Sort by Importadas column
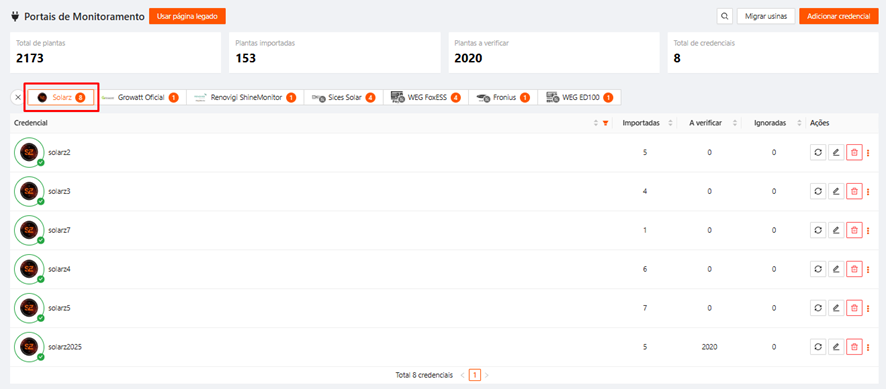The width and height of the screenshot is (886, 389). [x=670, y=123]
